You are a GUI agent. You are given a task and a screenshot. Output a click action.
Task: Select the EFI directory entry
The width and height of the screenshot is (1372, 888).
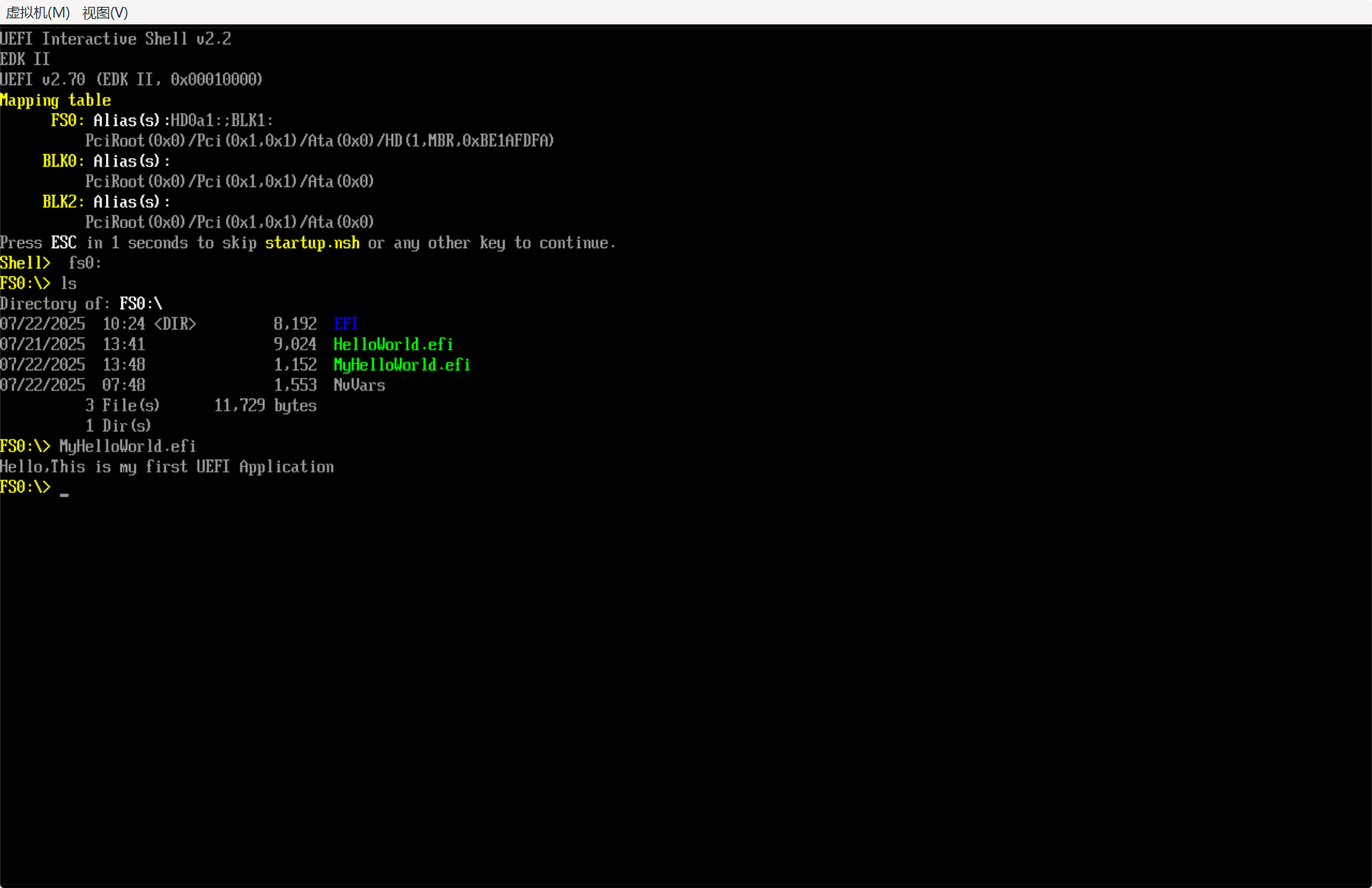(346, 324)
